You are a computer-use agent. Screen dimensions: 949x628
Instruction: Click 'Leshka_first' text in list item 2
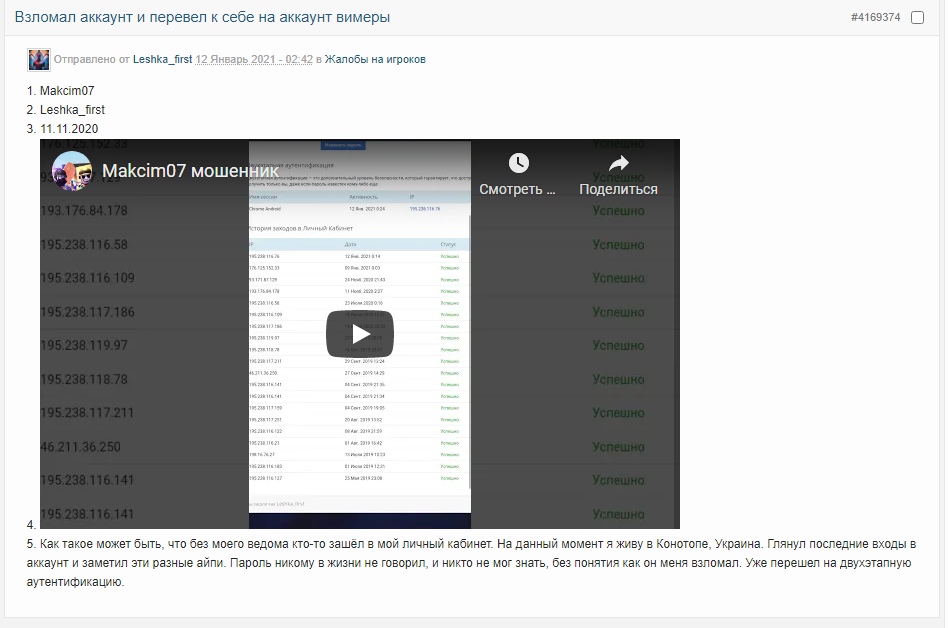click(x=72, y=110)
